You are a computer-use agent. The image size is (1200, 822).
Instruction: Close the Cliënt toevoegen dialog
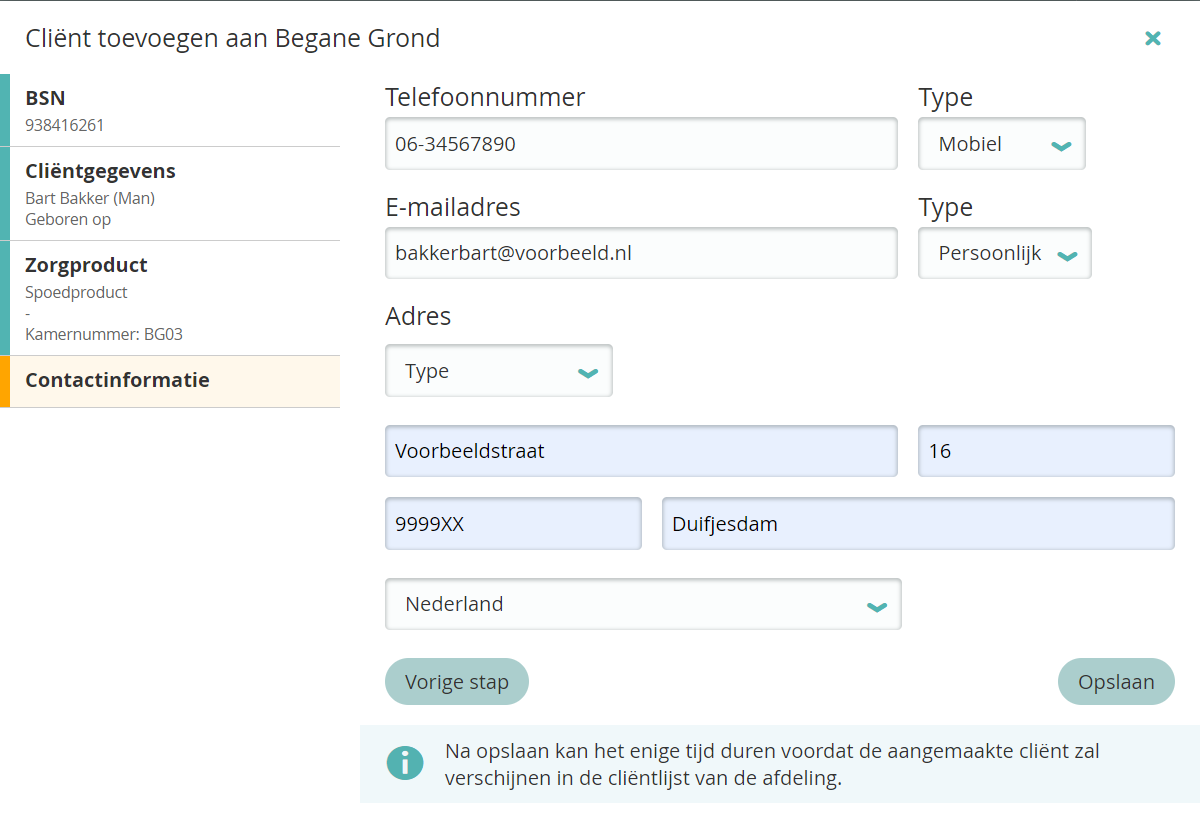tap(1153, 38)
